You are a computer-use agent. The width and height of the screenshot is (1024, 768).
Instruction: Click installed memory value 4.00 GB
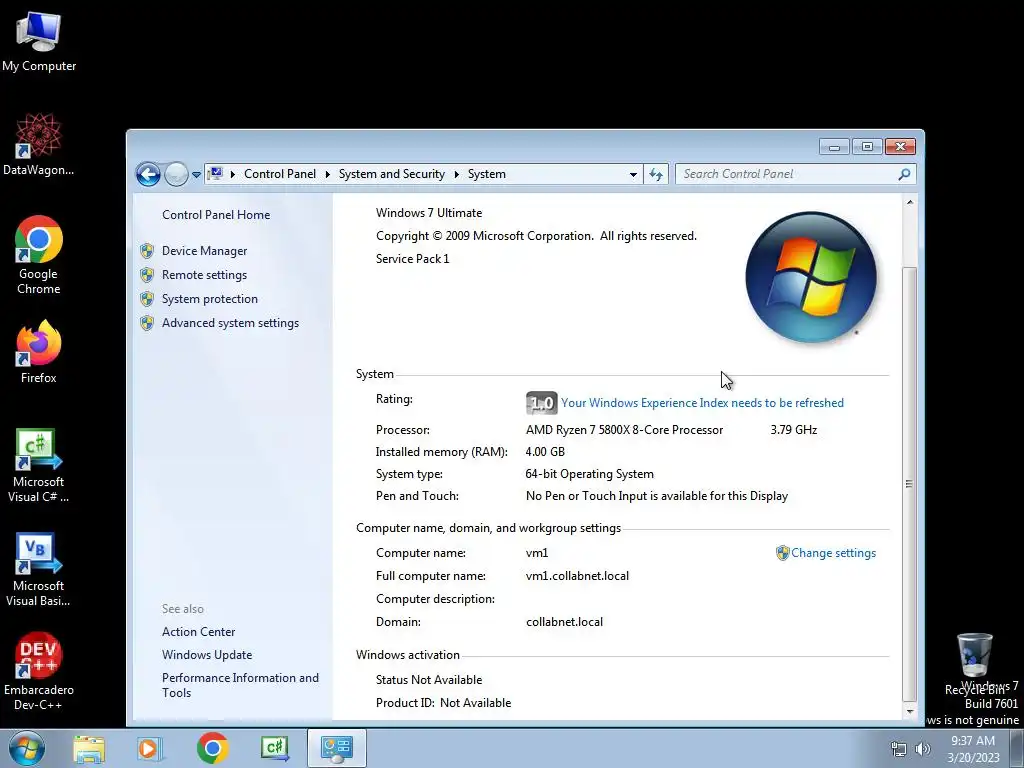[x=545, y=452]
